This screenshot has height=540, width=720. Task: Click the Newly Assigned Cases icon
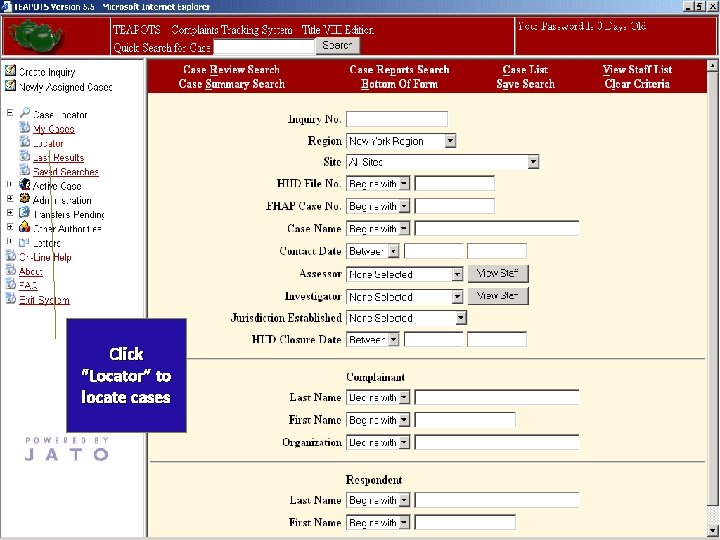tap(10, 85)
